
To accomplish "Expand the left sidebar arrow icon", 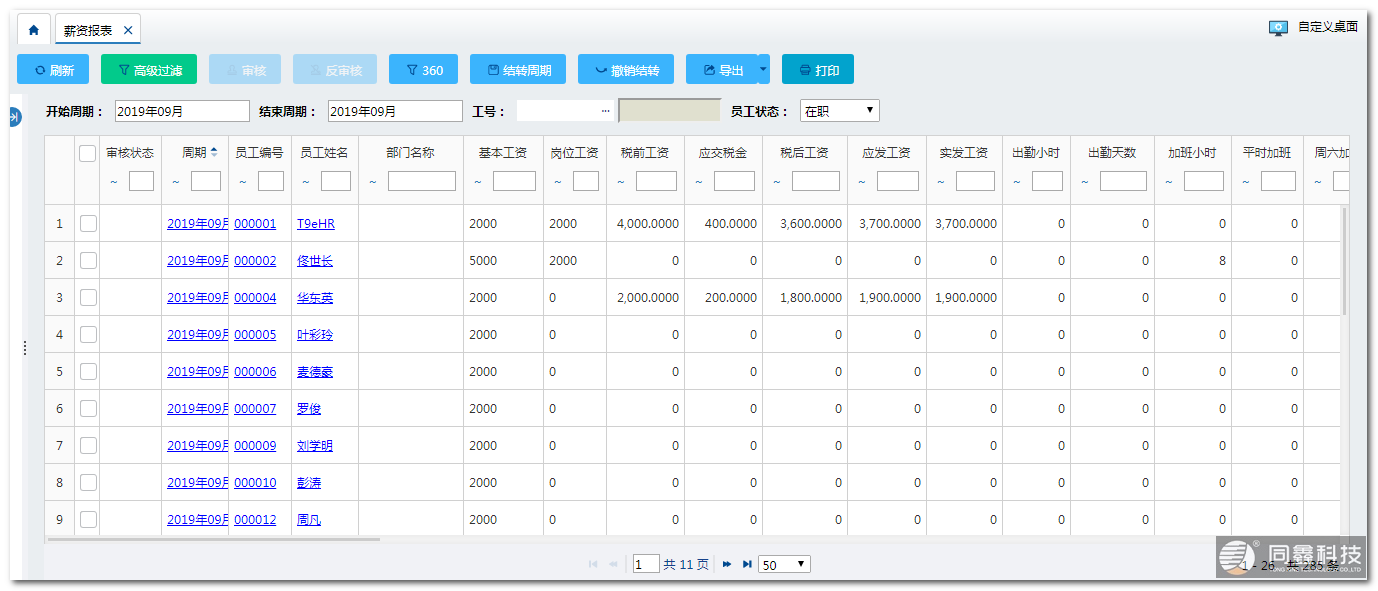I will 14,117.
